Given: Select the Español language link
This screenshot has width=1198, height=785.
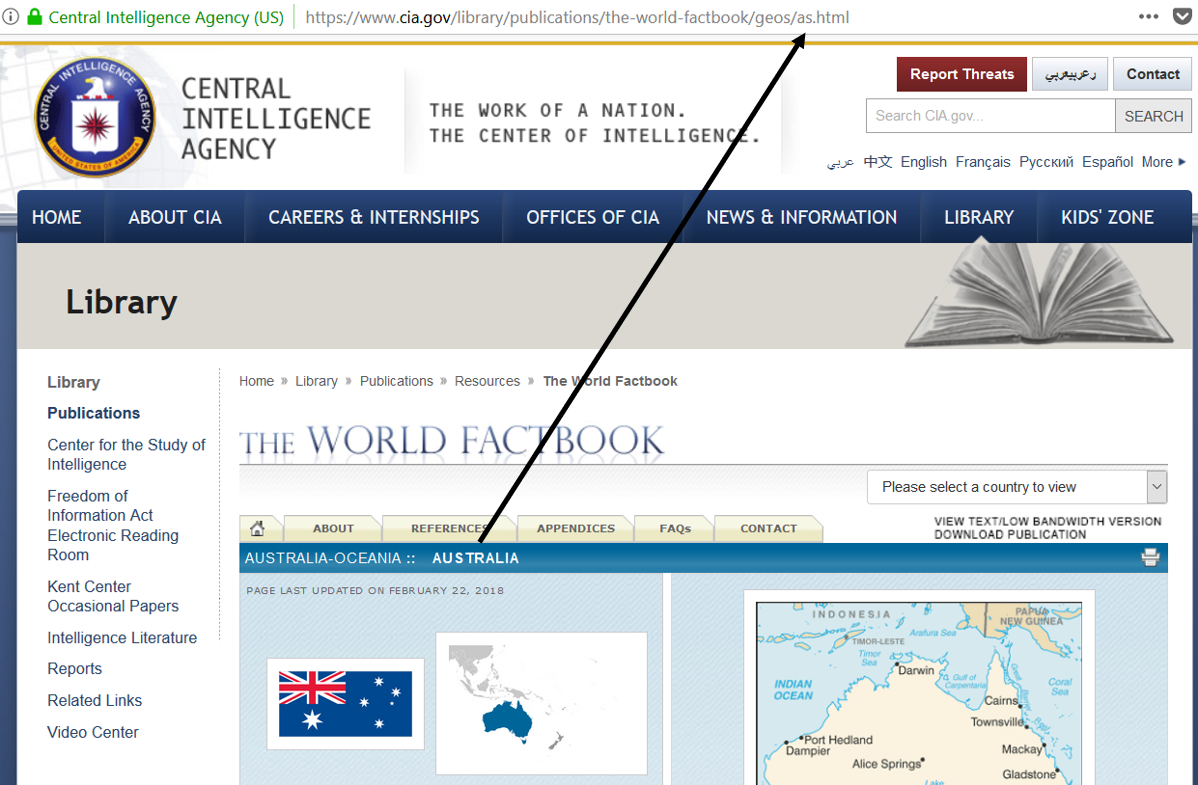Looking at the screenshot, I should click(x=1107, y=162).
